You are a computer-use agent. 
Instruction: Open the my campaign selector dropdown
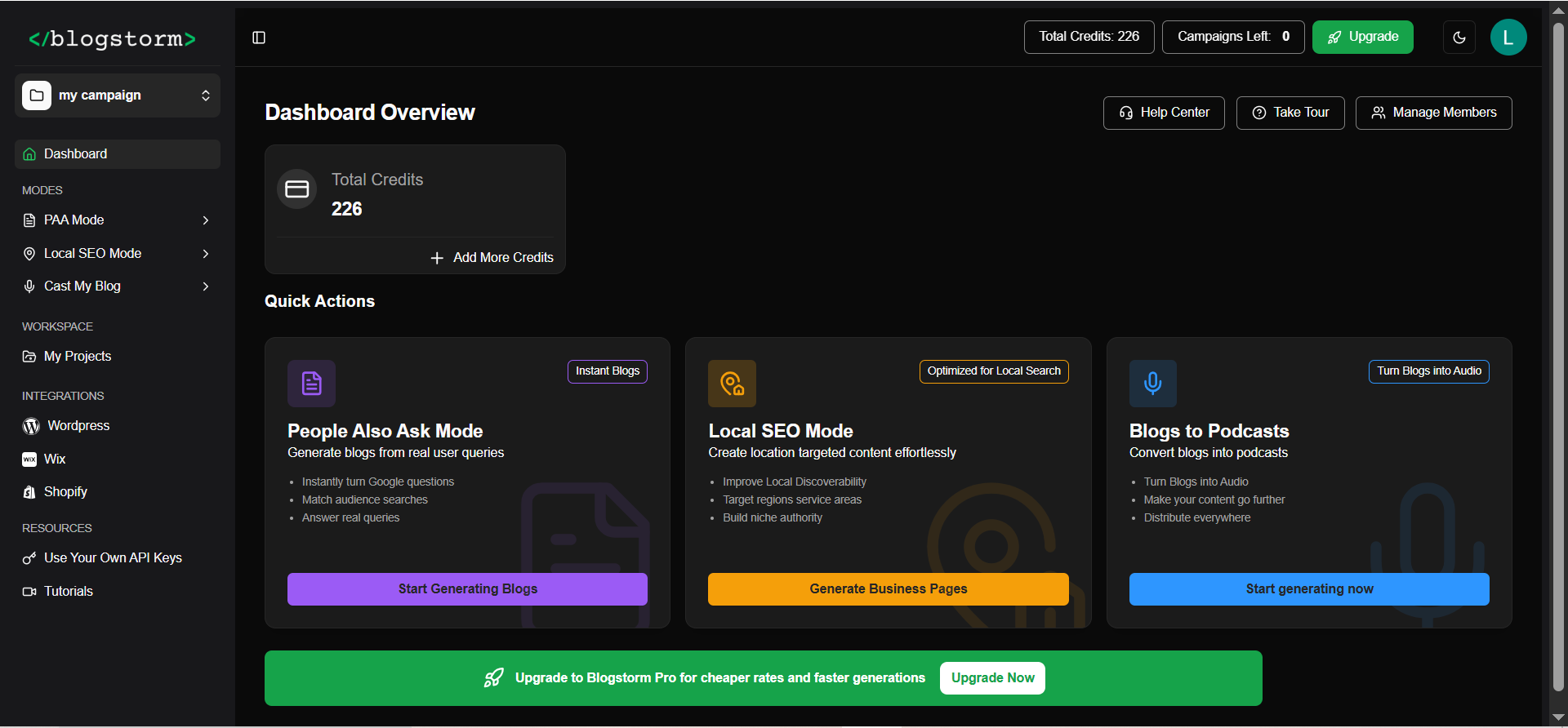pyautogui.click(x=118, y=95)
